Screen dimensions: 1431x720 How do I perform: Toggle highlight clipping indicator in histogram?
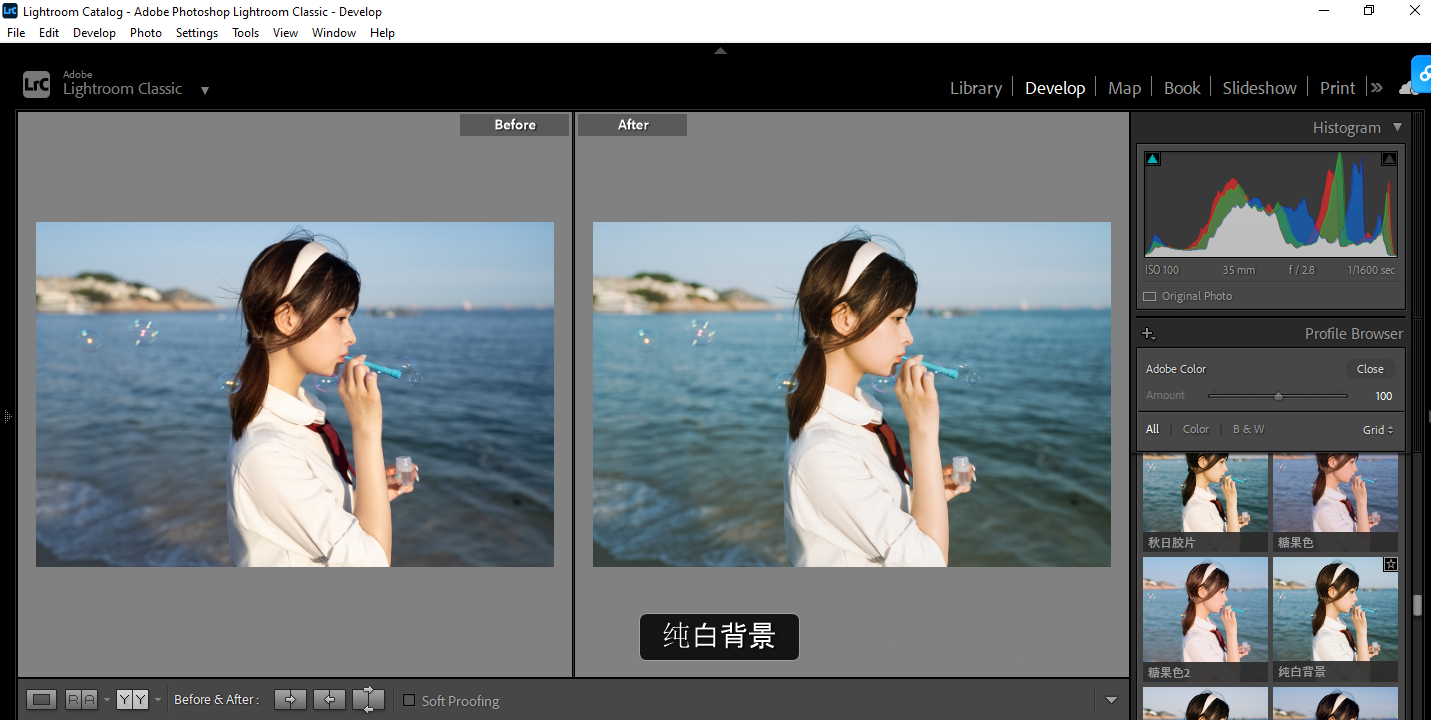(1389, 159)
